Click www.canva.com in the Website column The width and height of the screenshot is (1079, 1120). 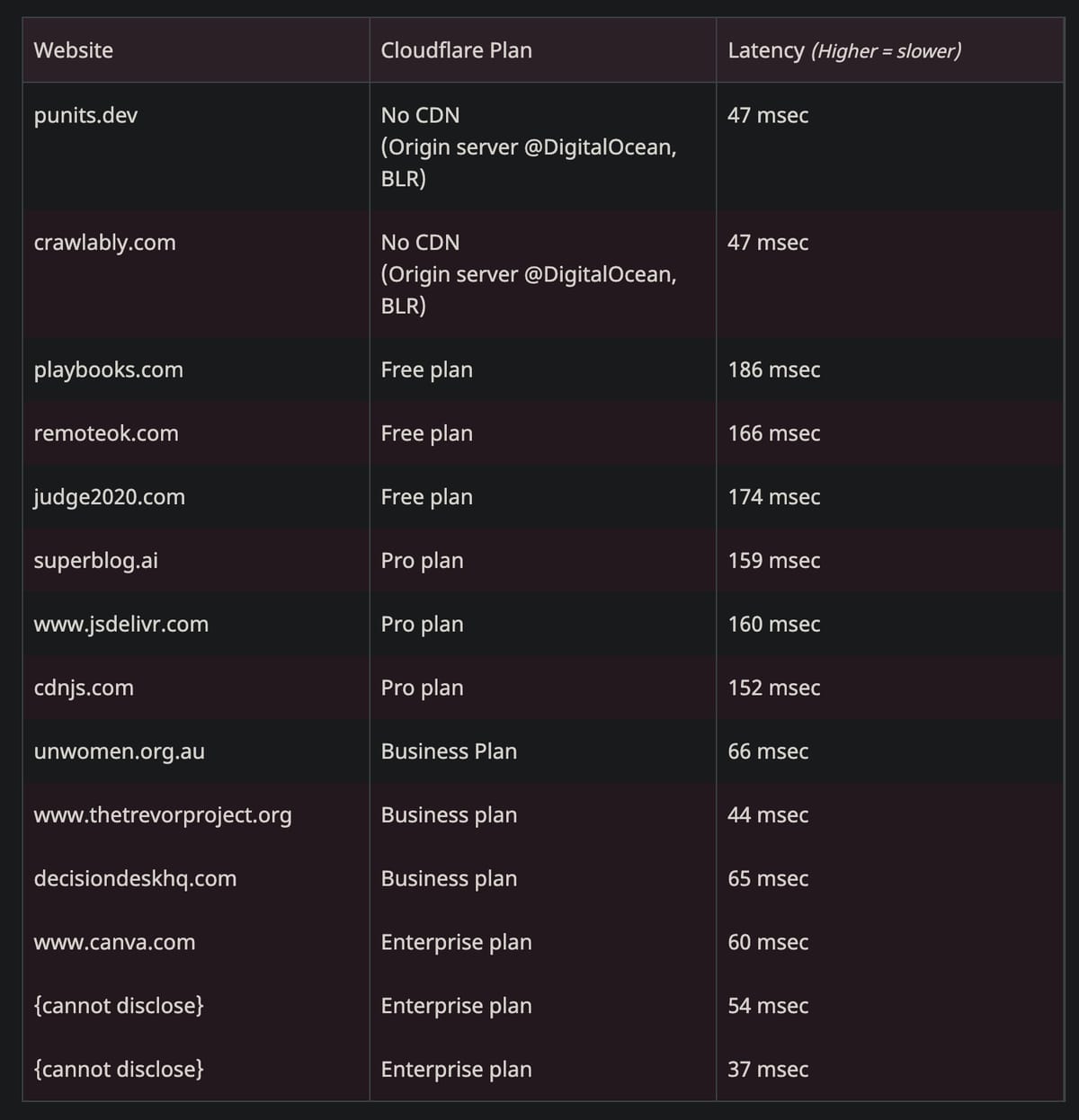coord(114,943)
